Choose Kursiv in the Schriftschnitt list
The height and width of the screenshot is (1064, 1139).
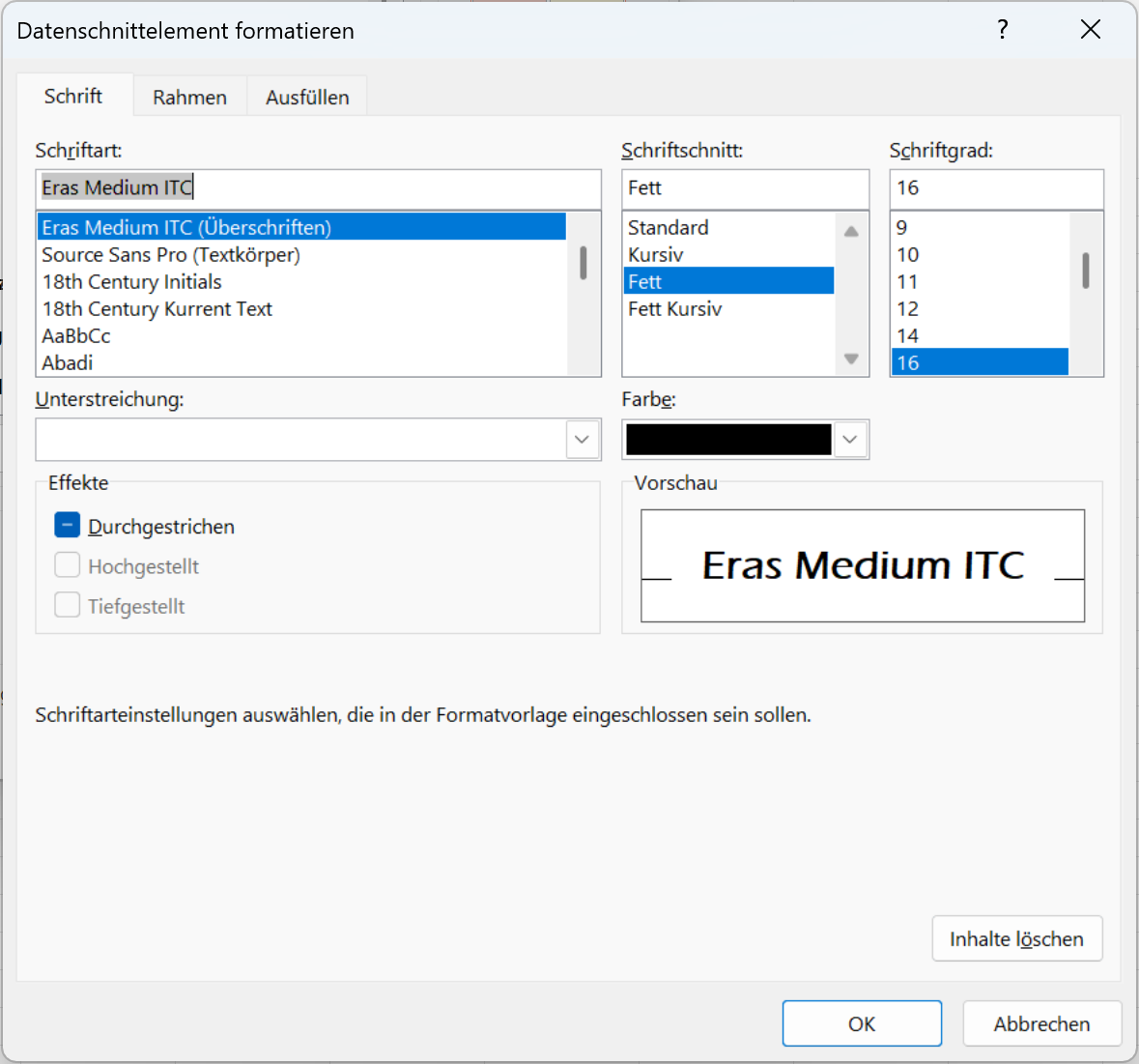656,255
